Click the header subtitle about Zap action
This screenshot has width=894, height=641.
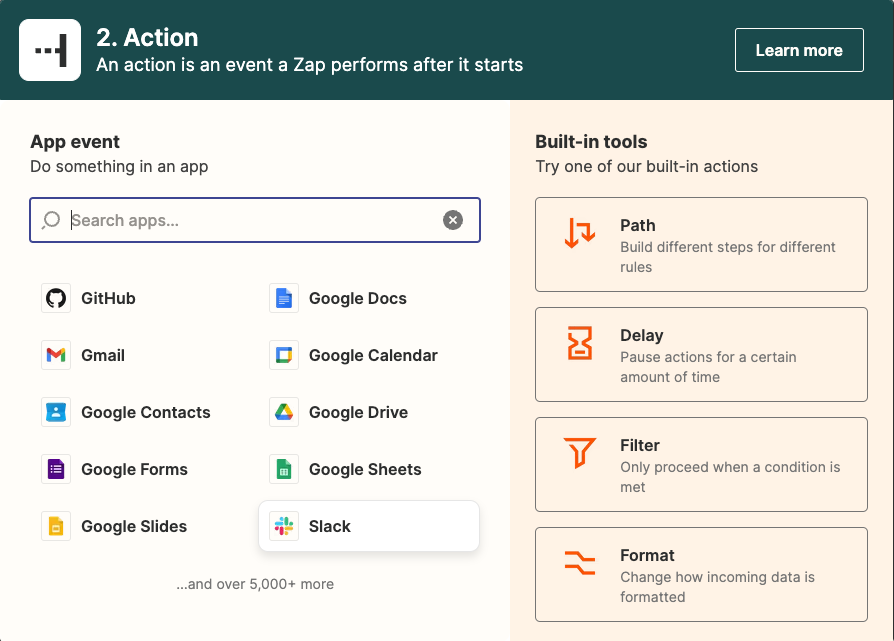(x=310, y=65)
